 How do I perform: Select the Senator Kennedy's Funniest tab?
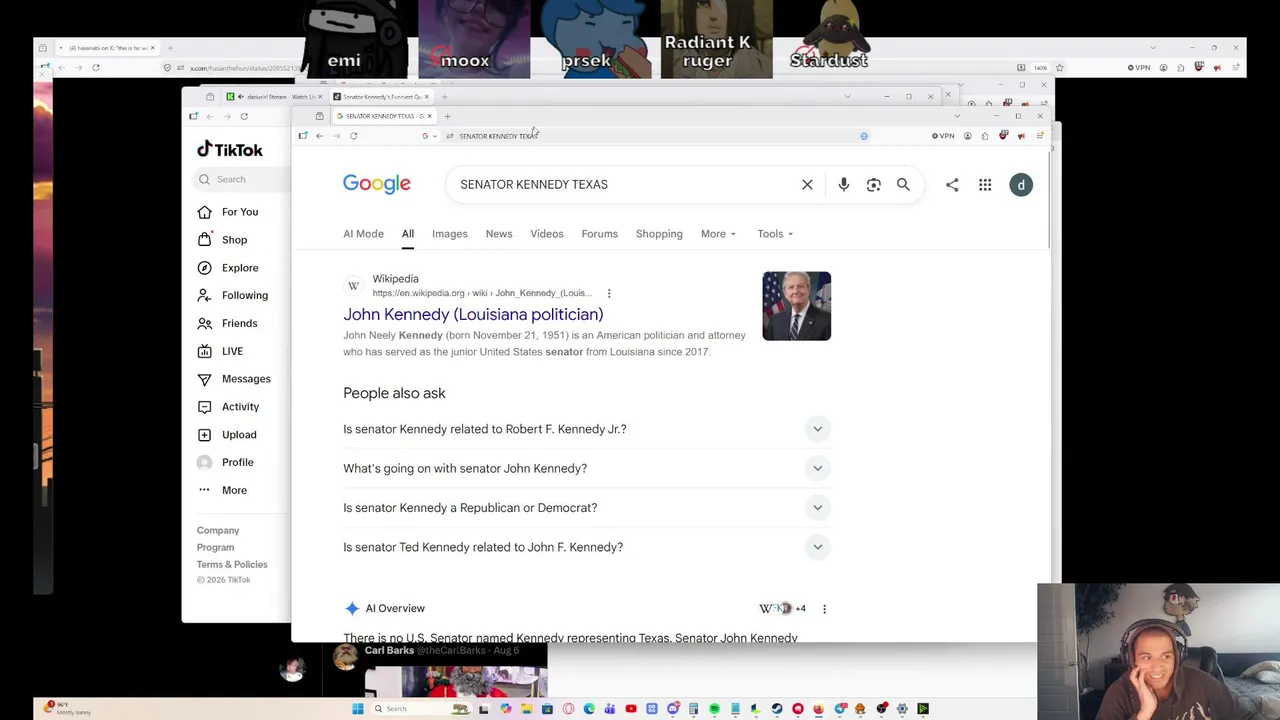click(x=381, y=97)
